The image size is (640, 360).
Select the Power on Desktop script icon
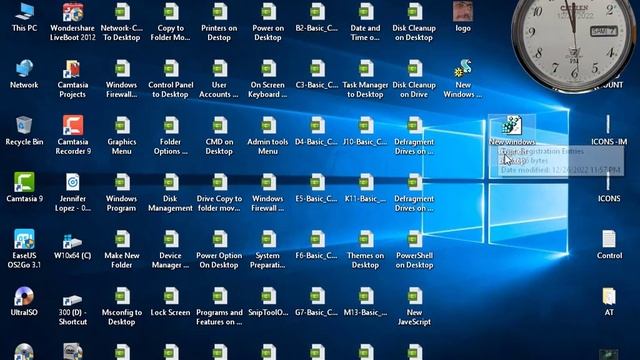tap(268, 12)
